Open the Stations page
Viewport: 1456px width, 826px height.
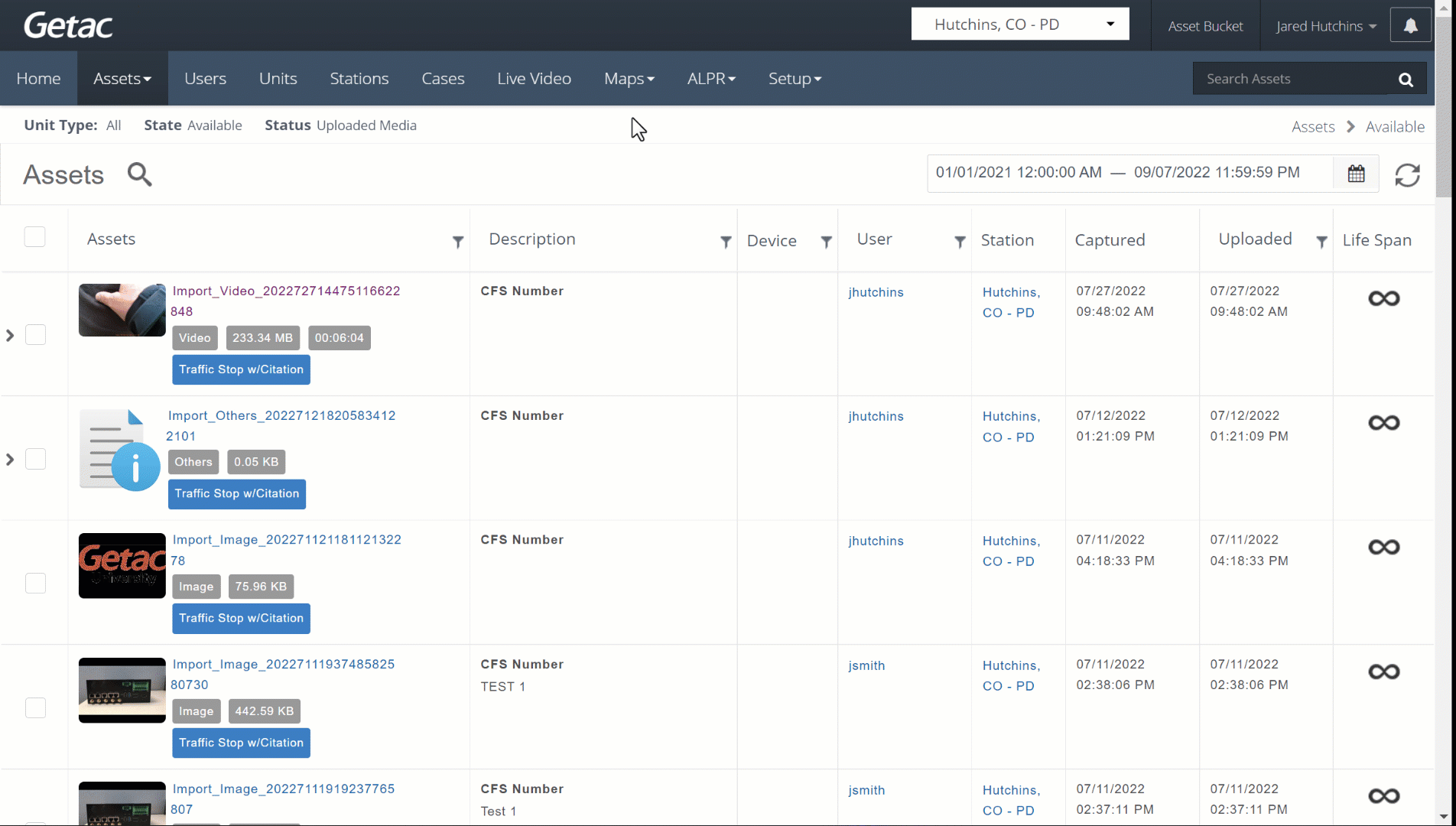point(359,79)
